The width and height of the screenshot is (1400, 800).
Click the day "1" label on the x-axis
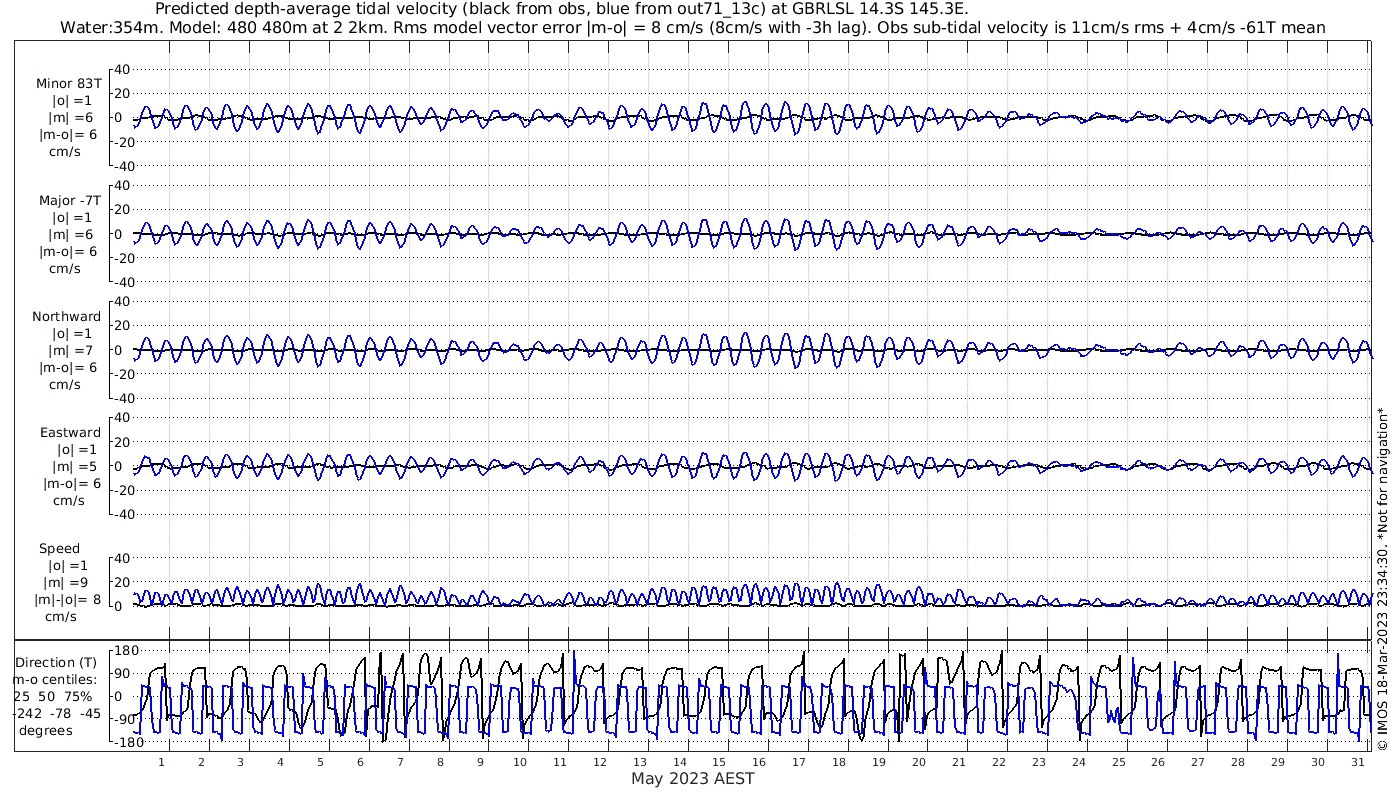pyautogui.click(x=161, y=762)
